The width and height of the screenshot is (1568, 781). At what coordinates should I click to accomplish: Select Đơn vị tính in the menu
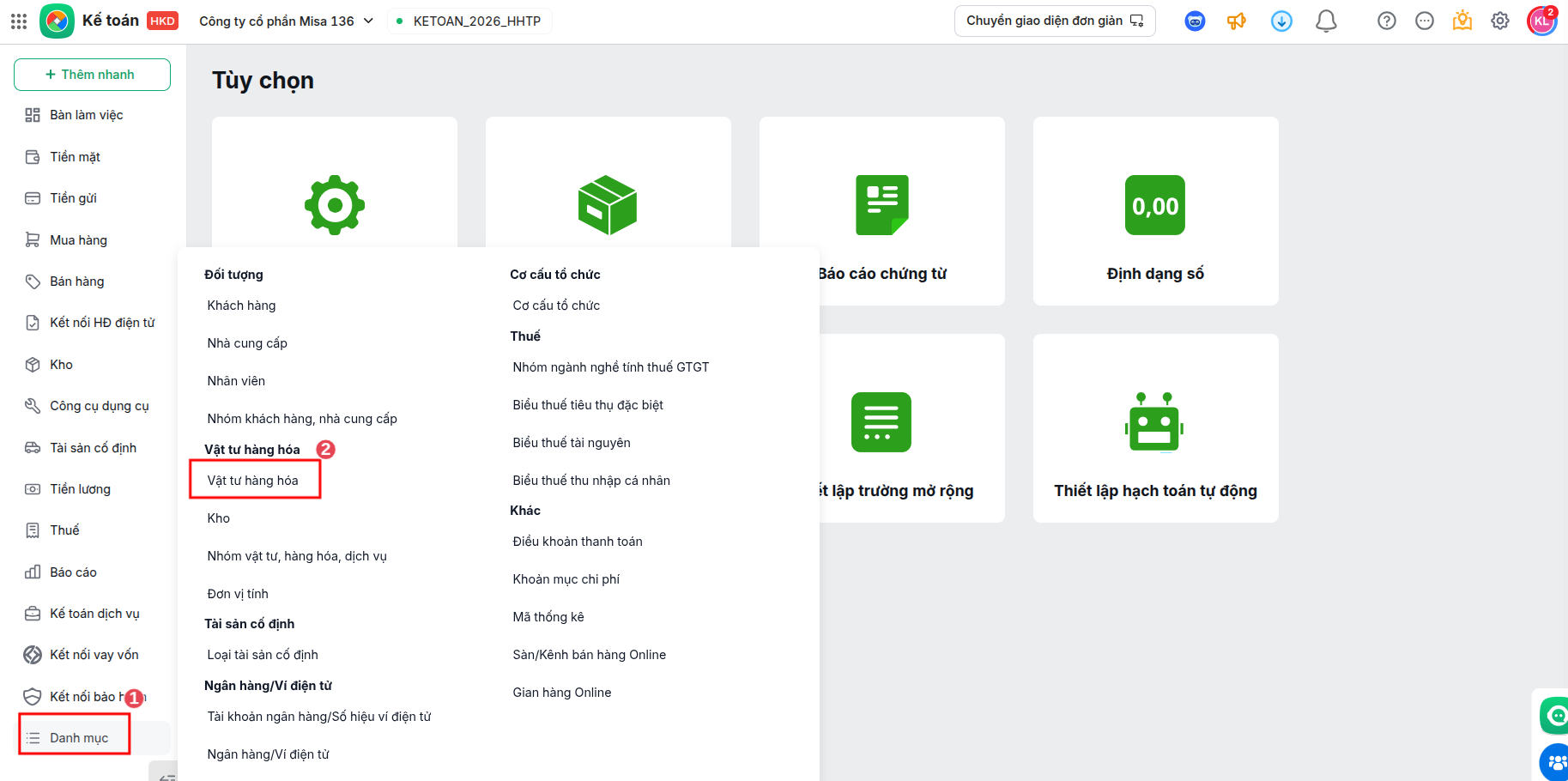click(x=238, y=594)
